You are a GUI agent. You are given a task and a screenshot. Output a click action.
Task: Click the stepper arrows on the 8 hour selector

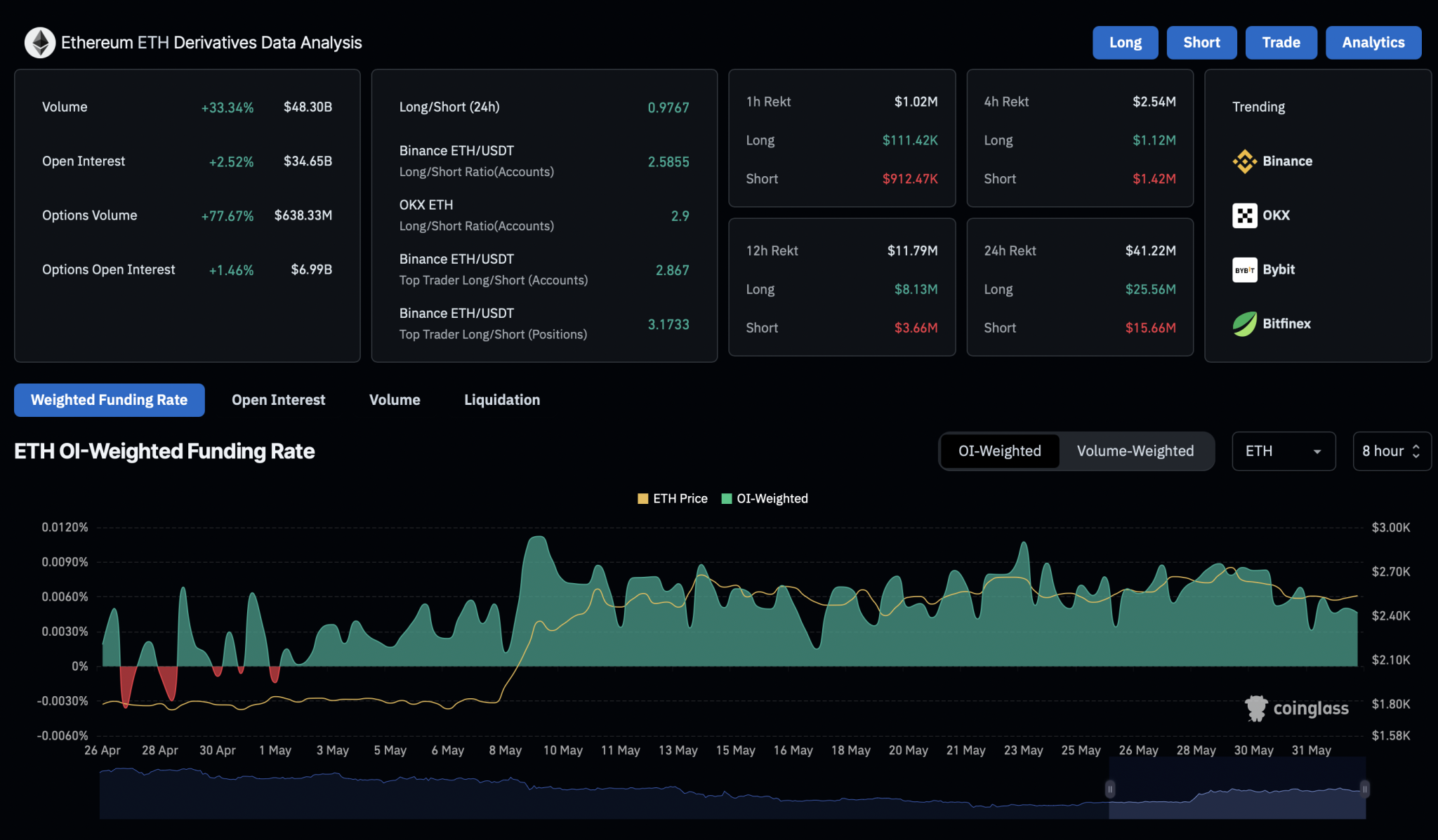[1415, 451]
